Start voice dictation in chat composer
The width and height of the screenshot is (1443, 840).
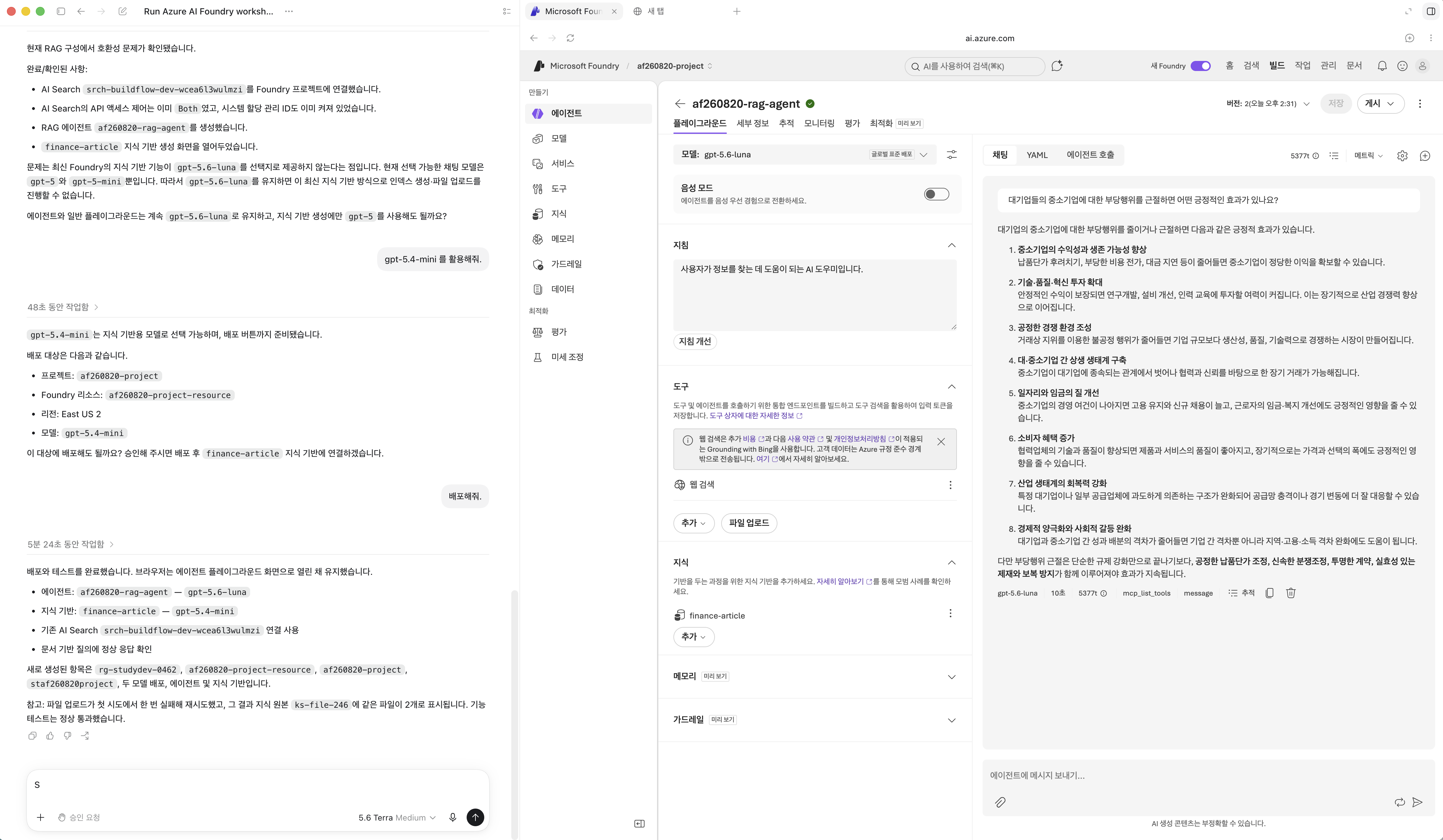coord(453,818)
